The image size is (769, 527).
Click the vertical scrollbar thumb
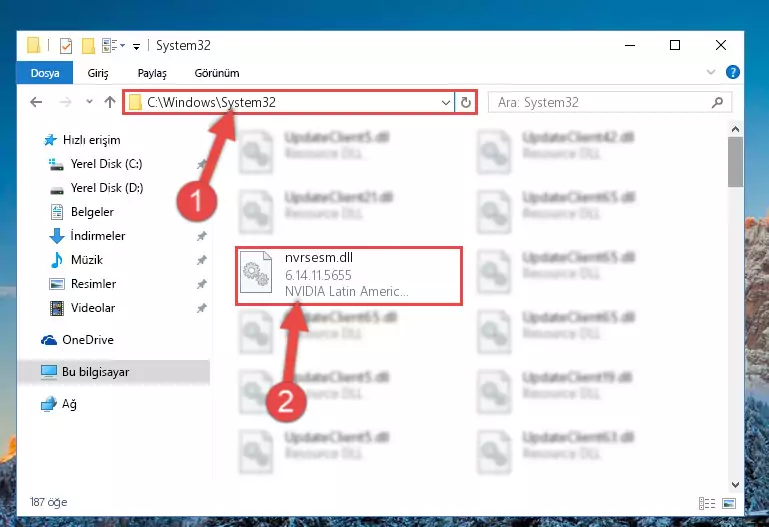tap(735, 162)
